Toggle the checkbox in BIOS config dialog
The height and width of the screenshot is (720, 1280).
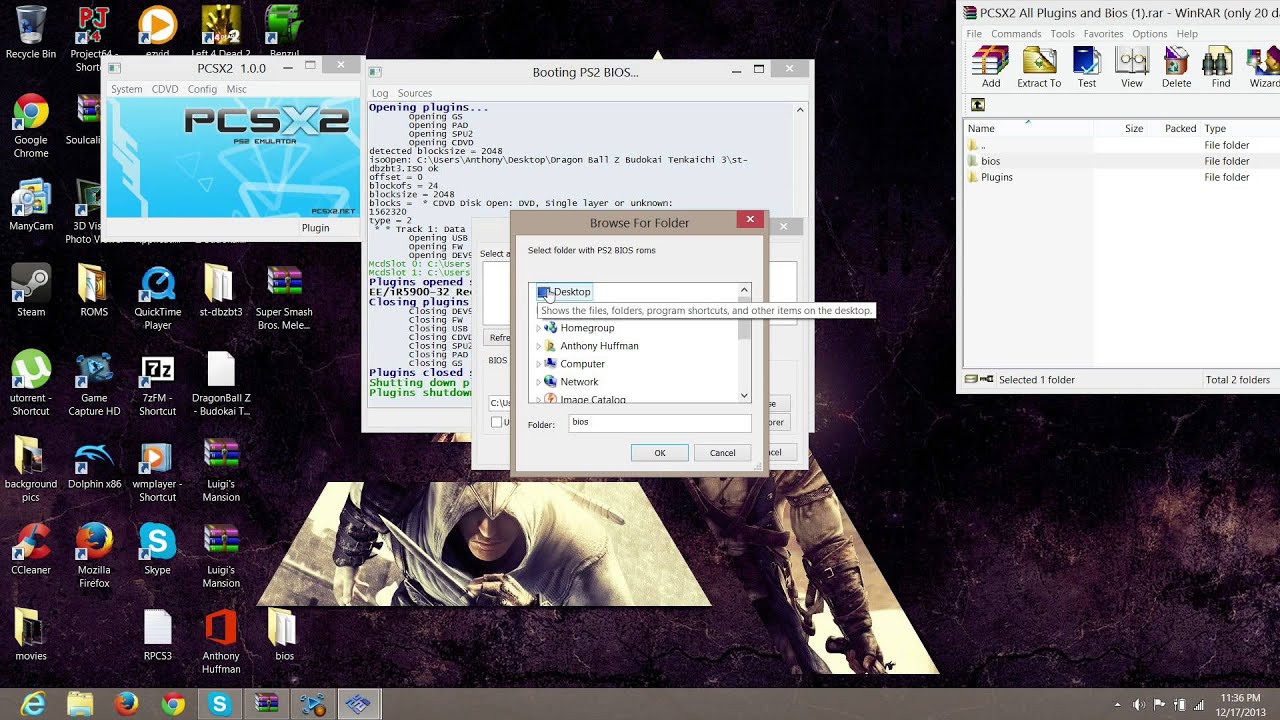click(497, 422)
